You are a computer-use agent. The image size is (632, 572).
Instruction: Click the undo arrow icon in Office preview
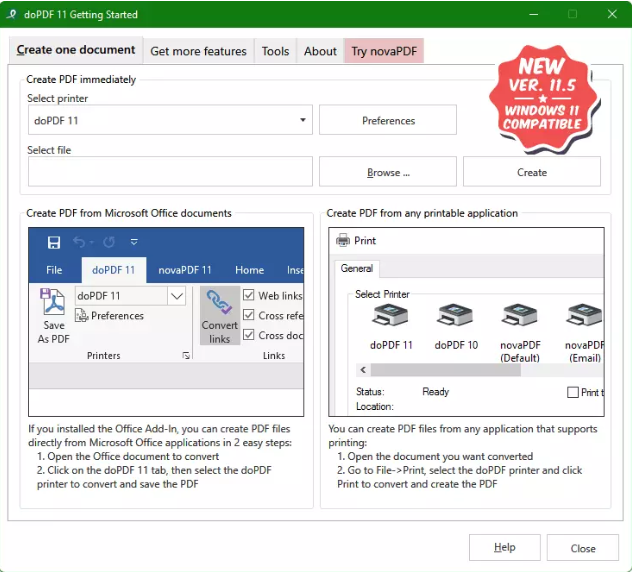pos(79,242)
